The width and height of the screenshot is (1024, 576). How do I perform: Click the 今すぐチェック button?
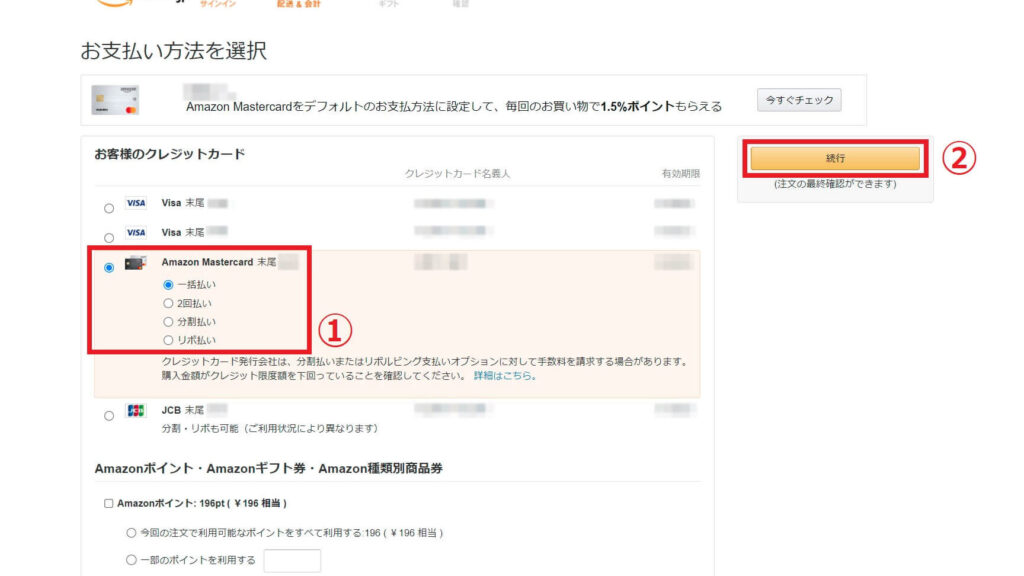[799, 100]
